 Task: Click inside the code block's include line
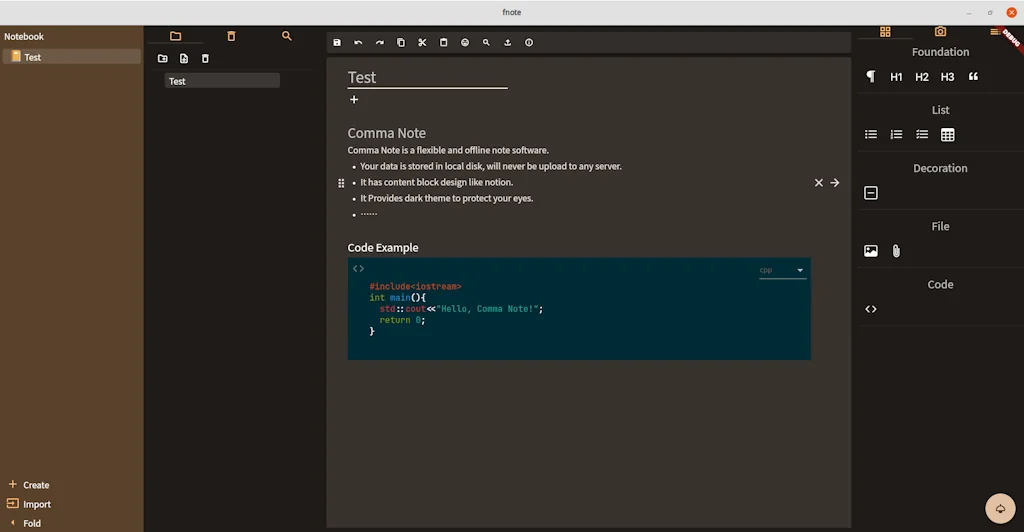(x=415, y=287)
